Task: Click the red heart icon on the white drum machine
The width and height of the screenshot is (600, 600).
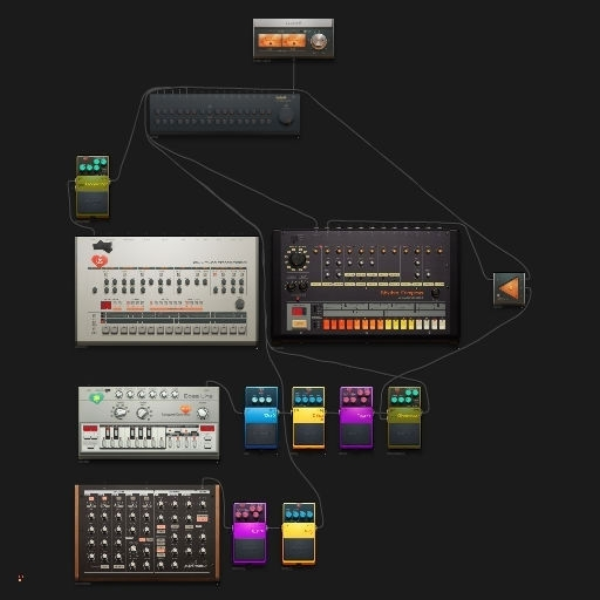Action: coord(99,261)
